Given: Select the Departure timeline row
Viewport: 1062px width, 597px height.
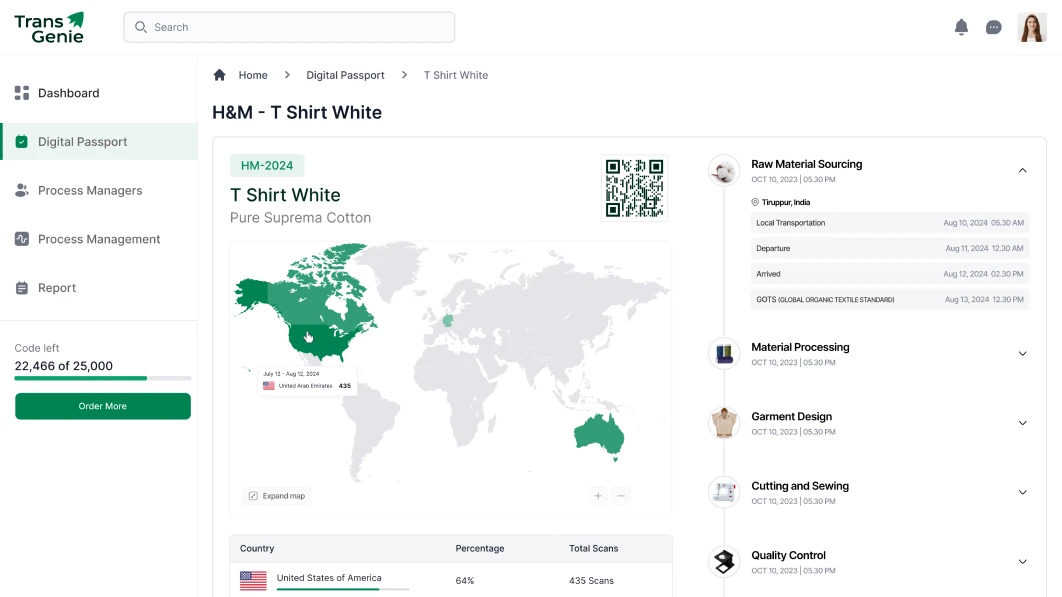Looking at the screenshot, I should click(x=889, y=249).
